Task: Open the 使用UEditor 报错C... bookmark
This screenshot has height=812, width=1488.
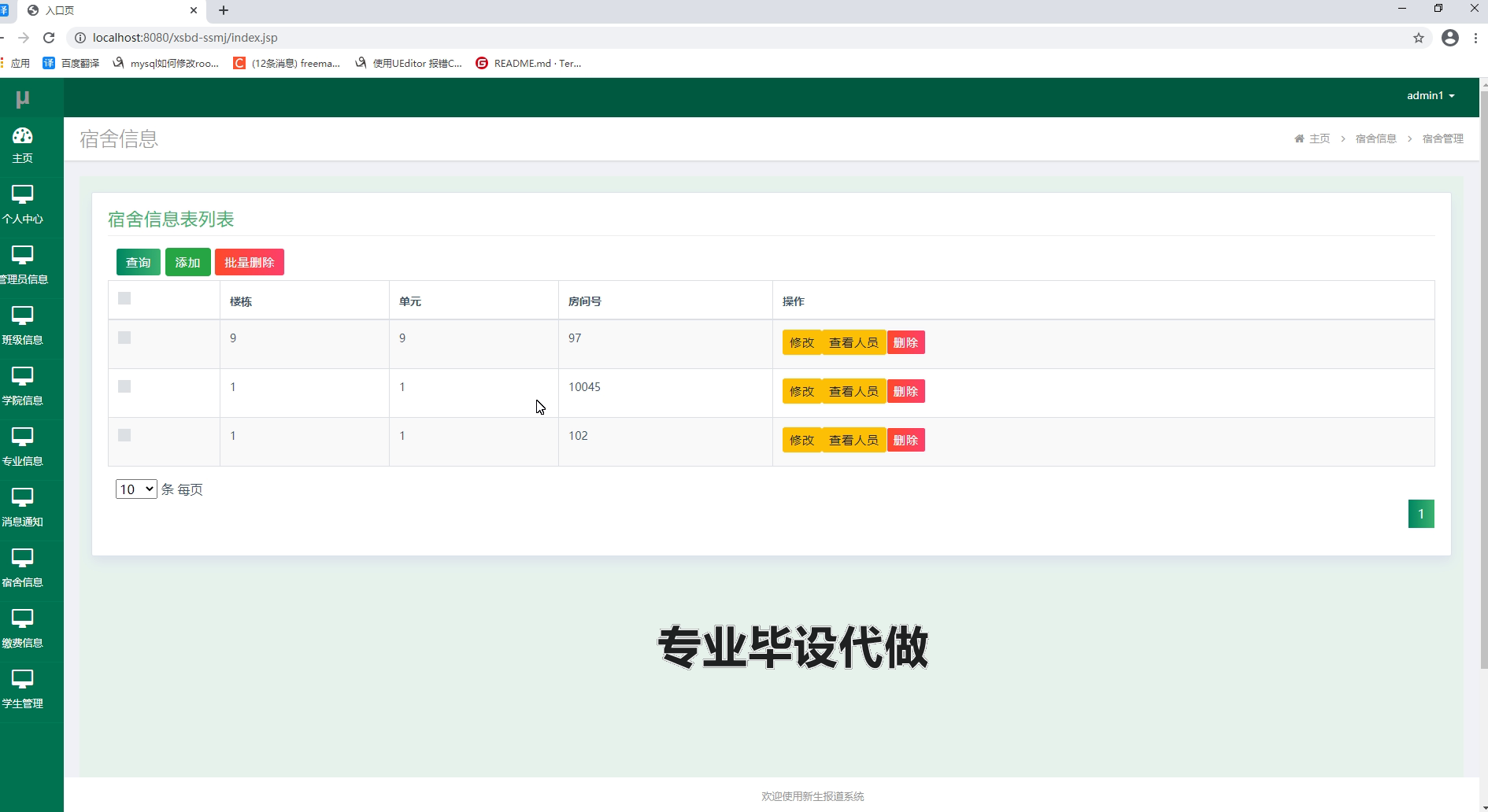Action: [409, 63]
